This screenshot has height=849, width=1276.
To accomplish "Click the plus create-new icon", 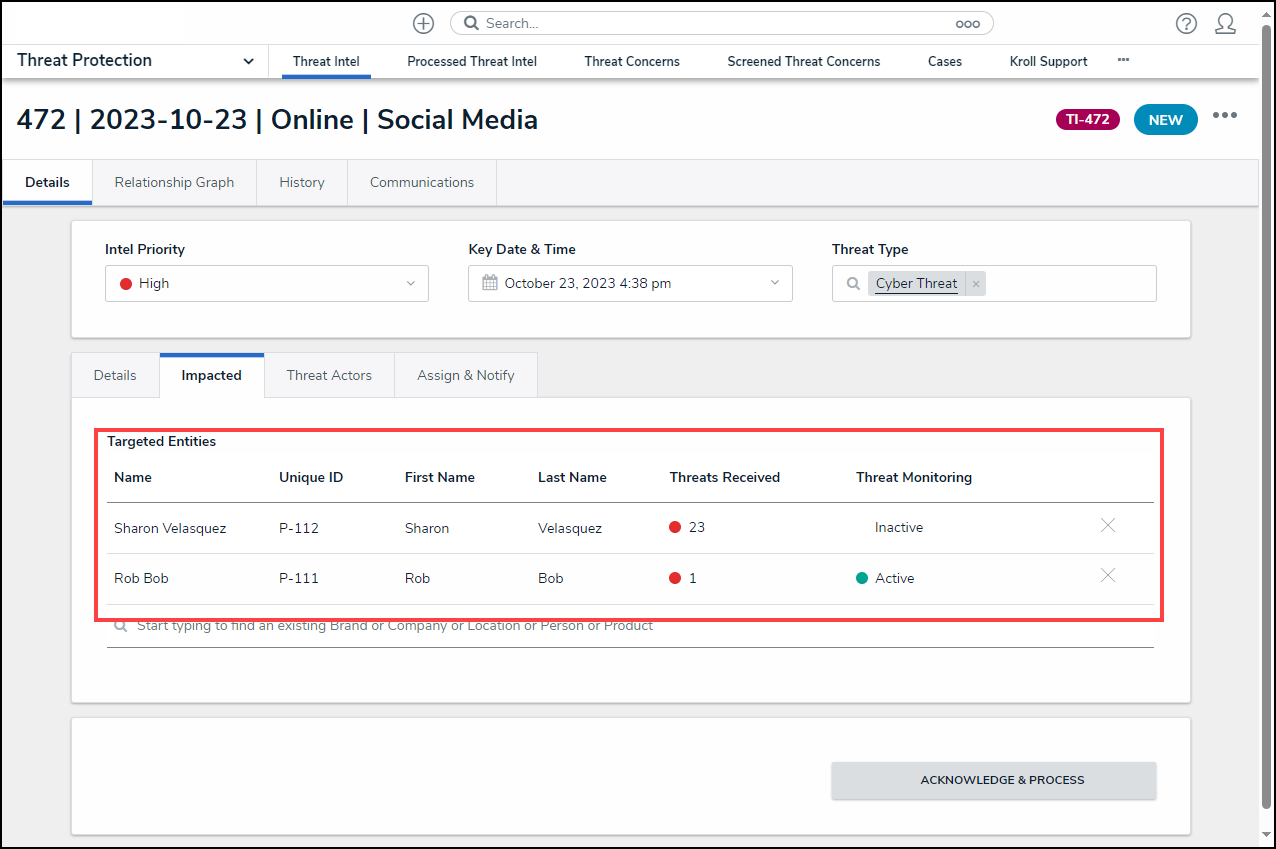I will click(x=423, y=23).
